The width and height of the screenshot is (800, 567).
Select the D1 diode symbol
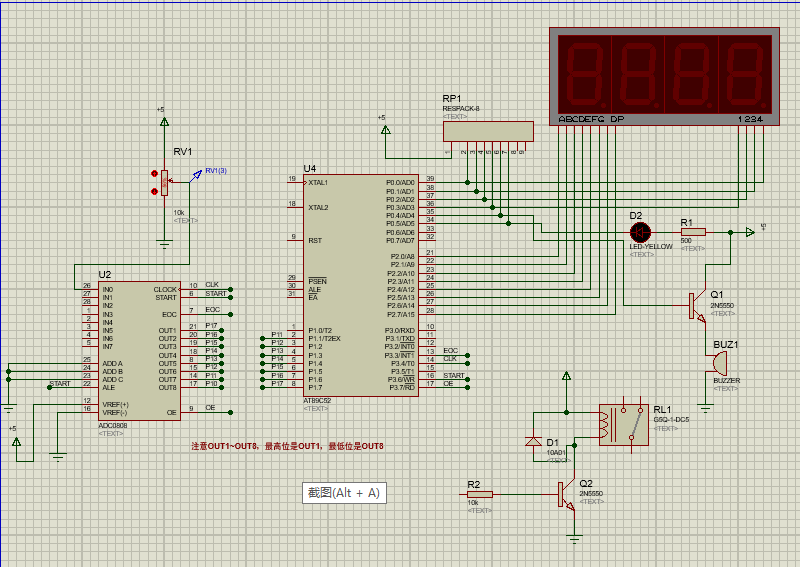tap(534, 441)
